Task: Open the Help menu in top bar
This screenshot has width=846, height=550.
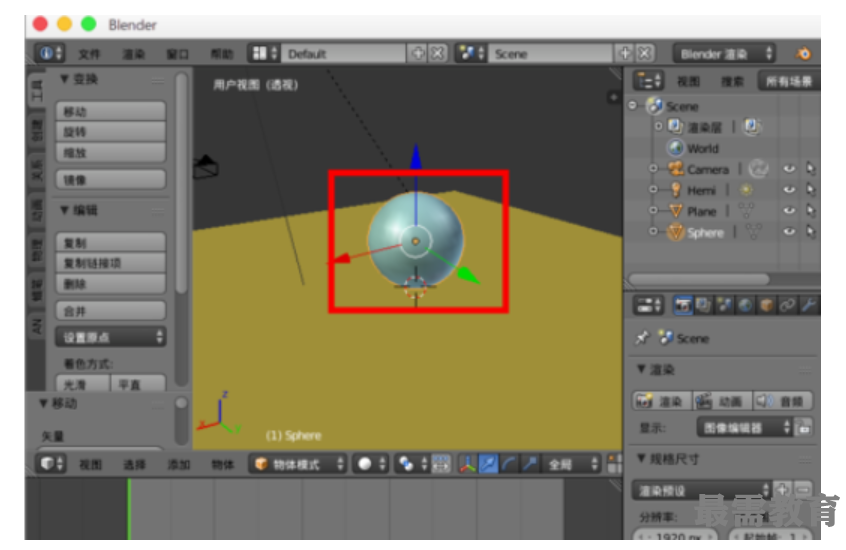Action: tap(221, 54)
